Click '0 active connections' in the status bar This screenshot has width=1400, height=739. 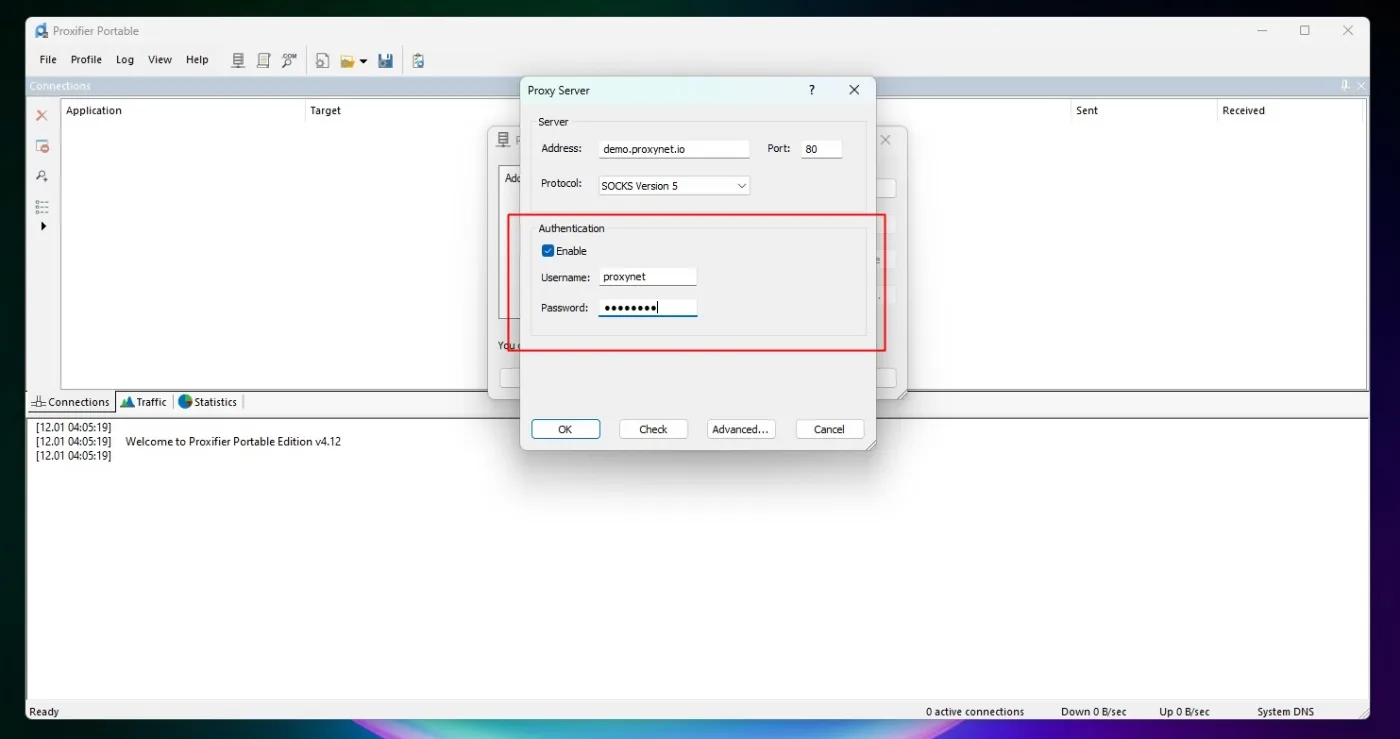[x=975, y=712]
